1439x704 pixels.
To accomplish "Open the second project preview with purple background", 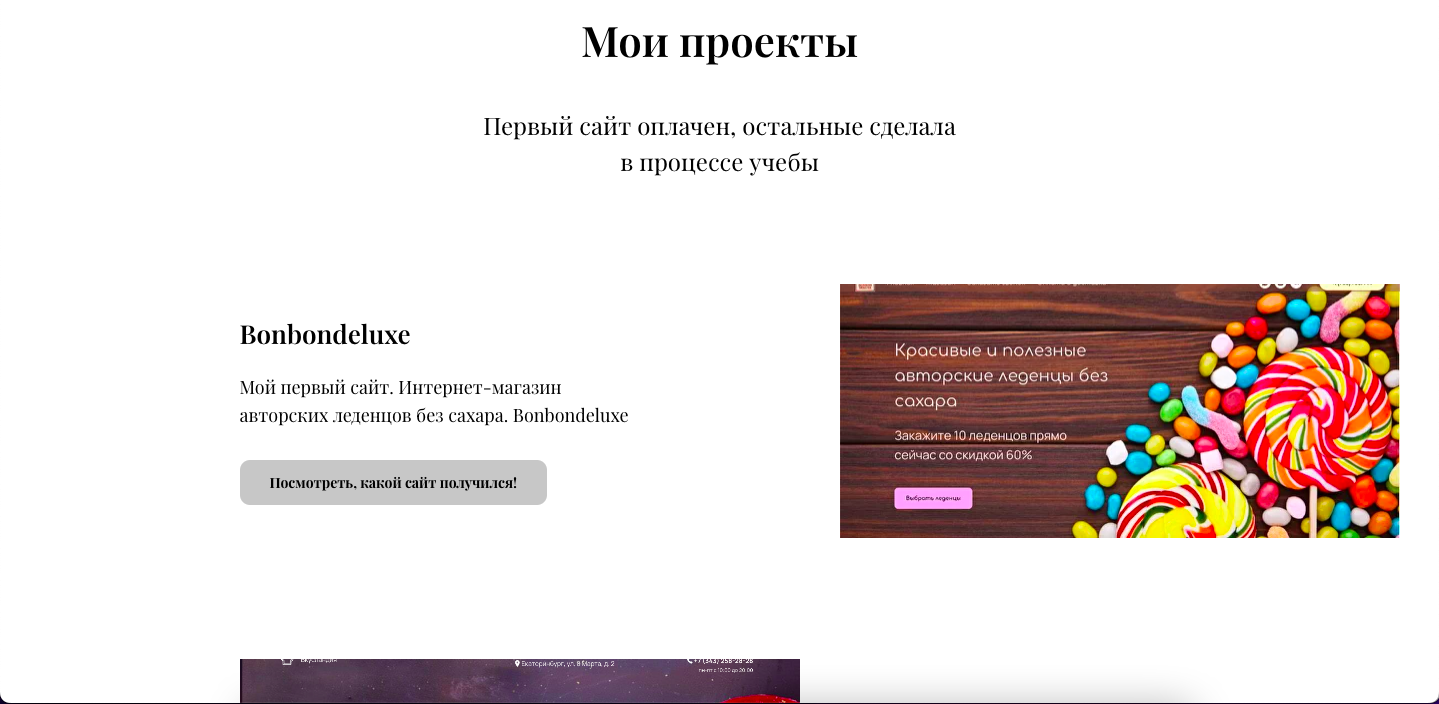I will click(520, 681).
